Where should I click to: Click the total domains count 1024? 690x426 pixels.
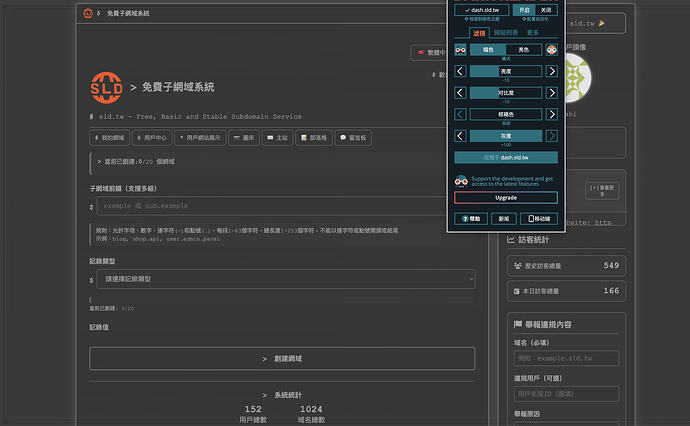[x=311, y=409]
